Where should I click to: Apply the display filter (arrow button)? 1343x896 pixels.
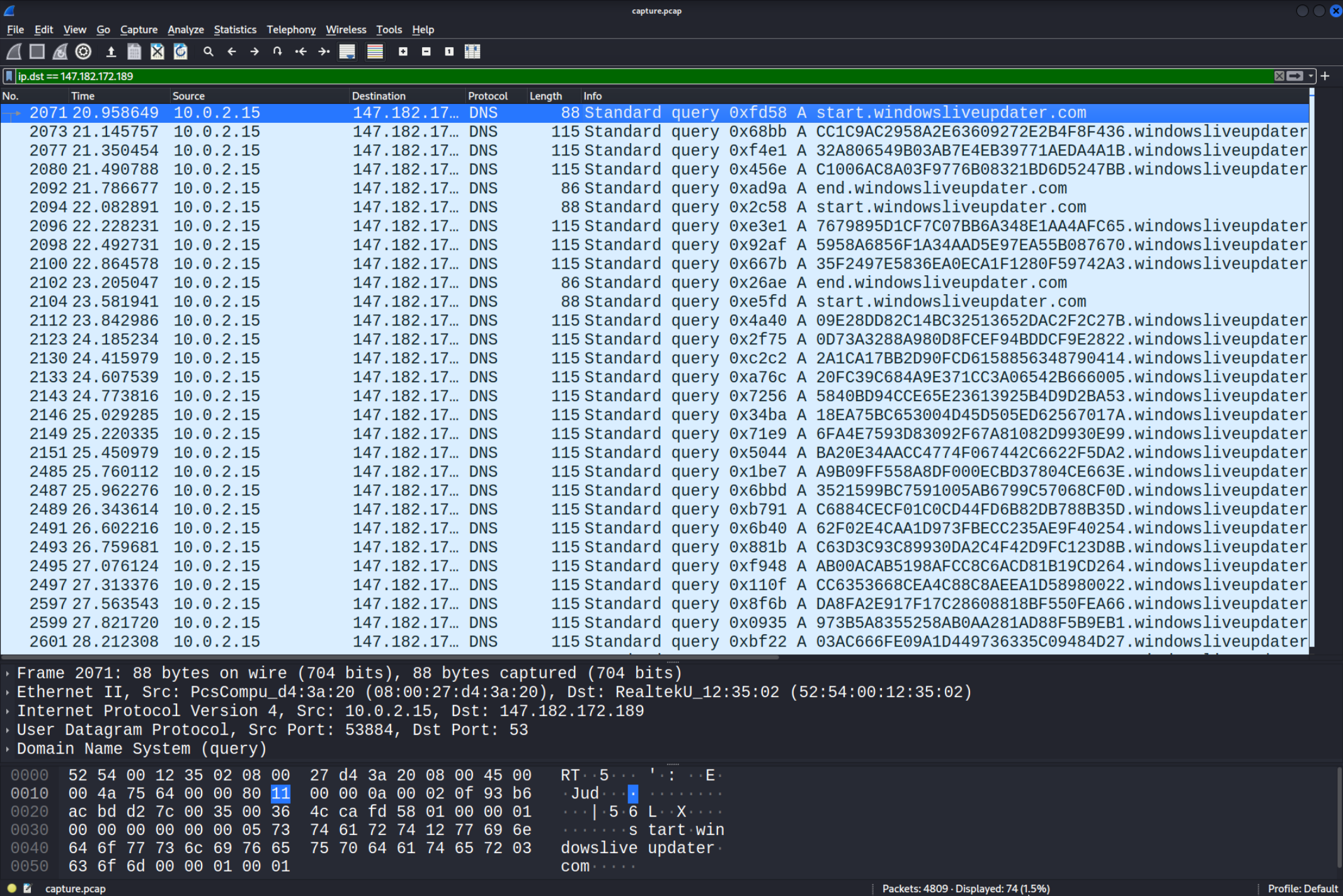tap(1295, 76)
